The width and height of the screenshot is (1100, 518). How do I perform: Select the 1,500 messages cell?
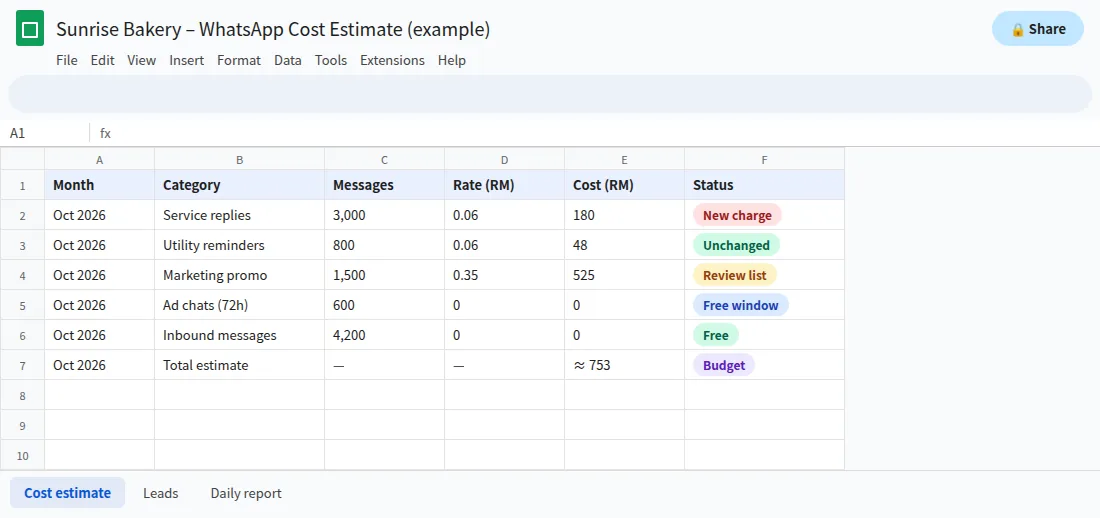pos(384,275)
